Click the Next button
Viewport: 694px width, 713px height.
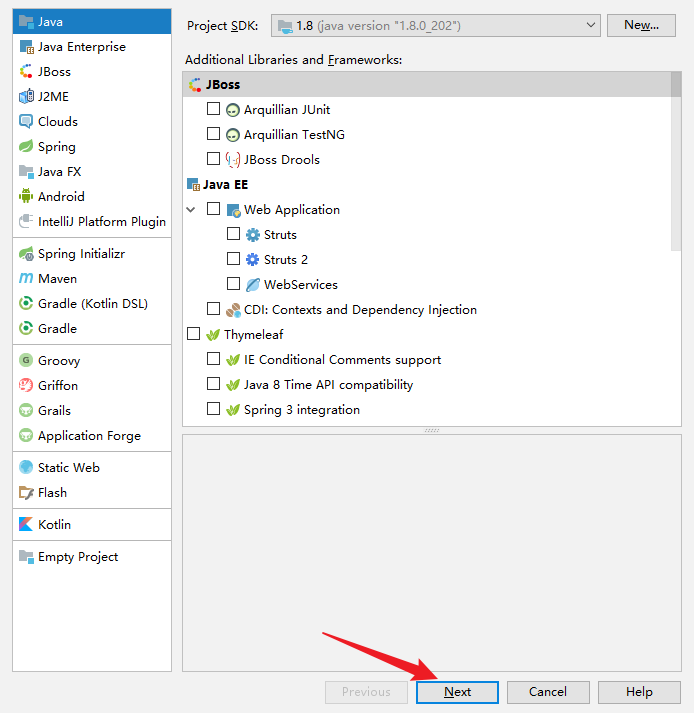(457, 692)
